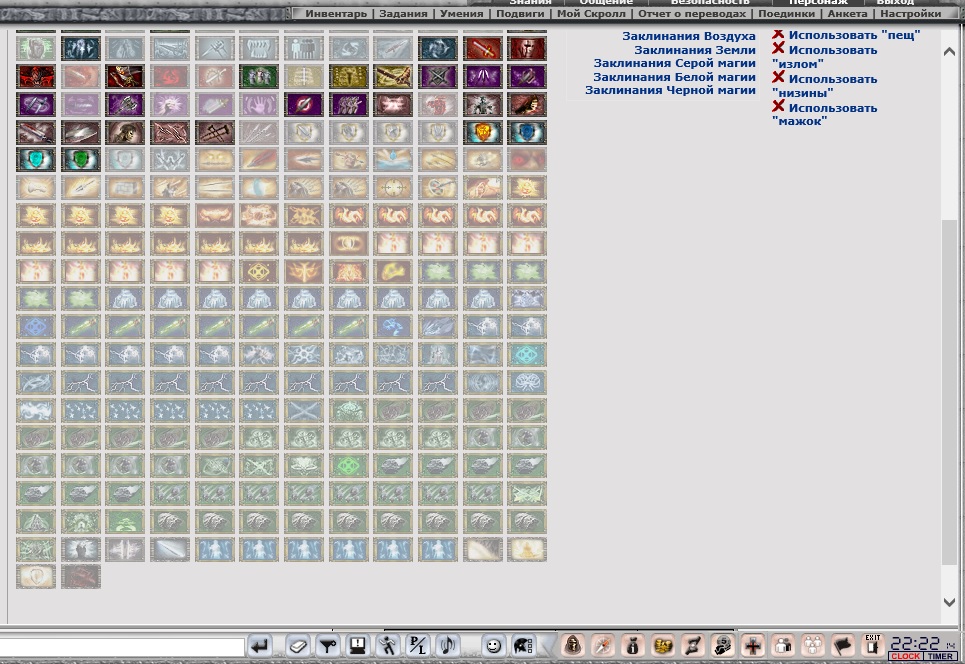Switch to TIMER mode
This screenshot has width=965, height=664.
940,656
